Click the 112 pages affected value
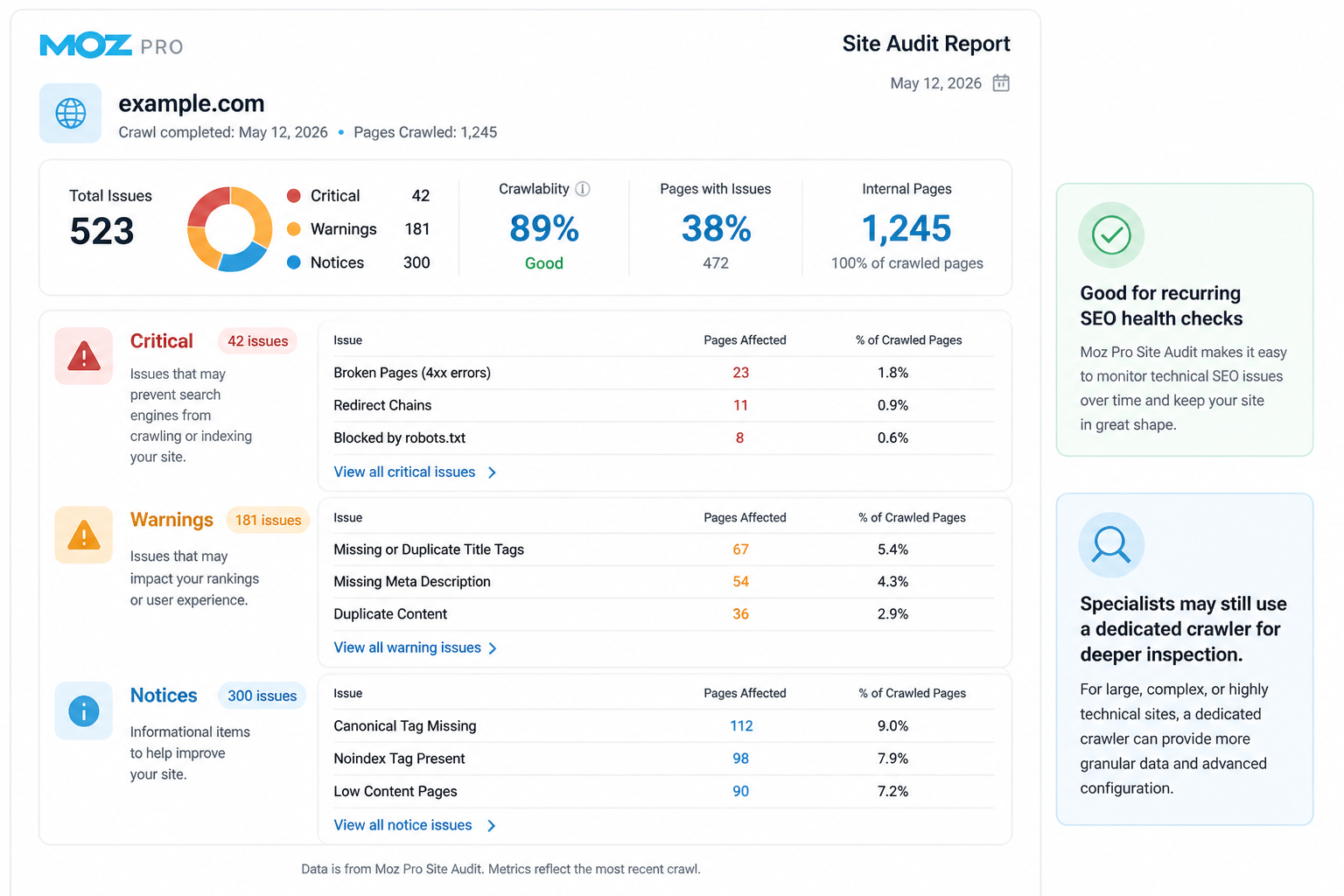 pyautogui.click(x=741, y=726)
